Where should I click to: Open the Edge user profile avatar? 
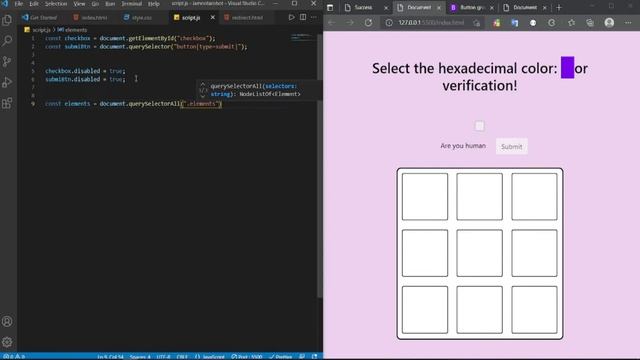(x=609, y=23)
